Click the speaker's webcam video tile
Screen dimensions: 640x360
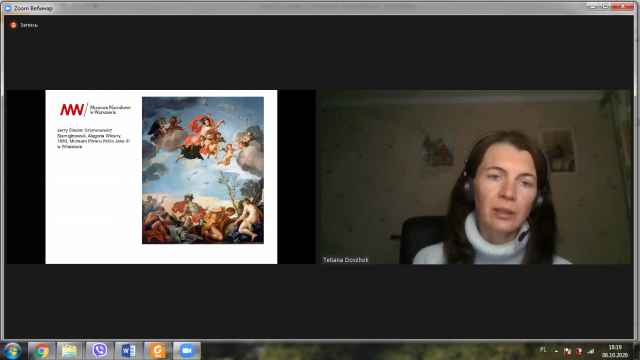[476, 177]
